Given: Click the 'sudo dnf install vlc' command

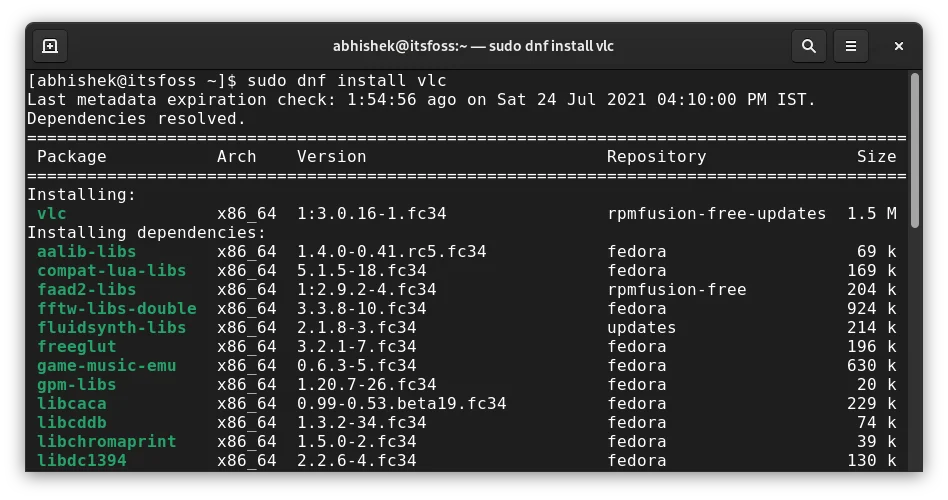Looking at the screenshot, I should [x=347, y=80].
